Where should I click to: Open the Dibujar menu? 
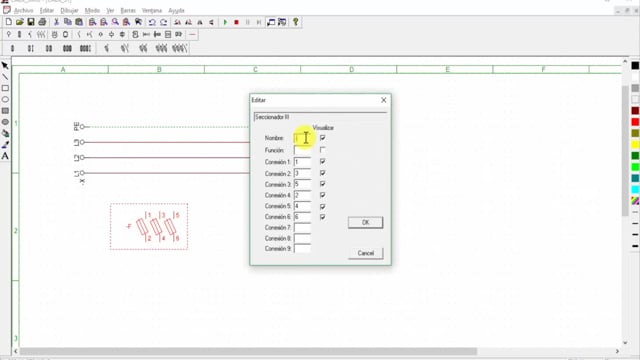click(69, 10)
